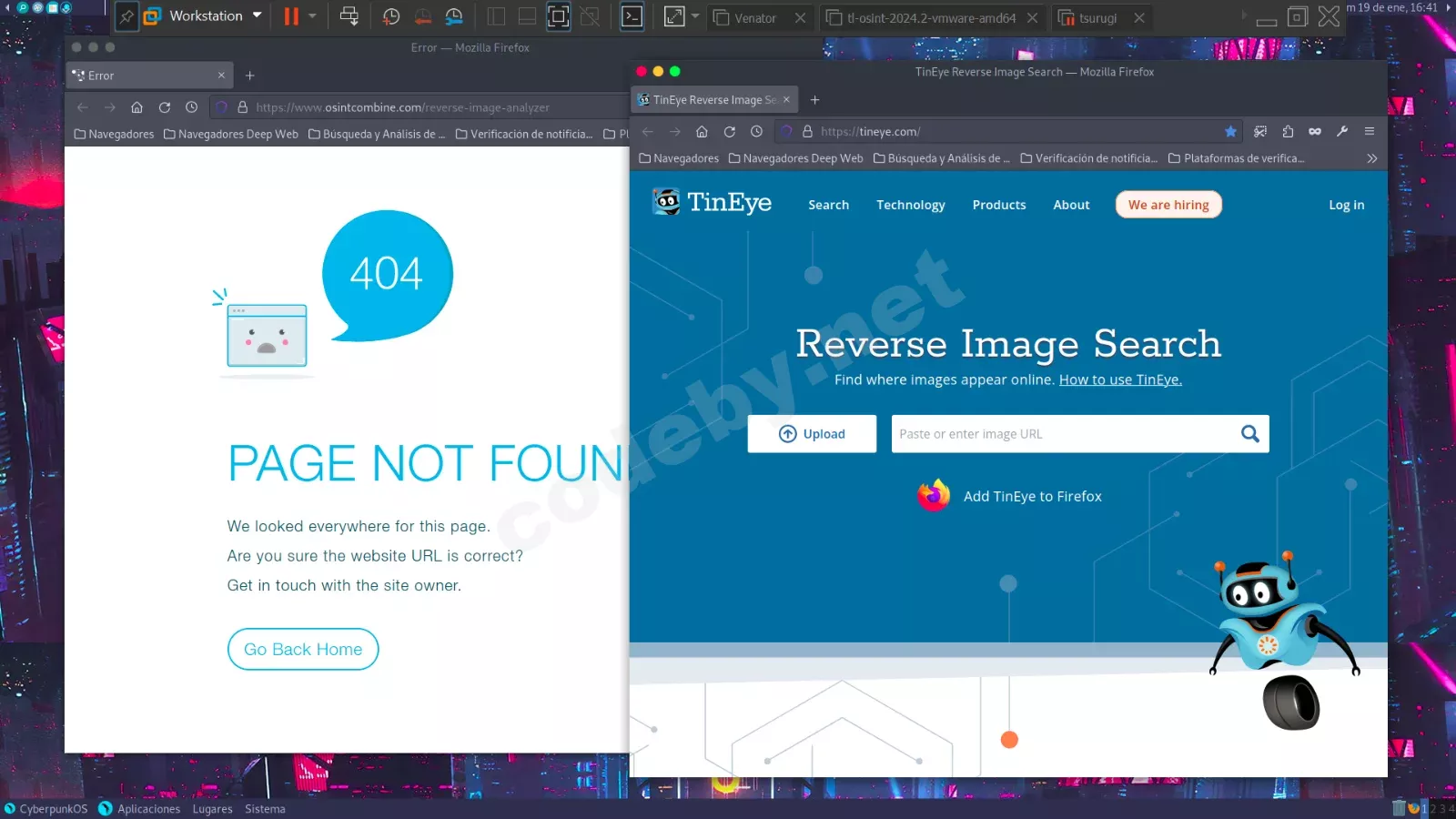This screenshot has height=819, width=1456.
Task: Expand the stretch guest options arrow
Action: pyautogui.click(x=695, y=16)
